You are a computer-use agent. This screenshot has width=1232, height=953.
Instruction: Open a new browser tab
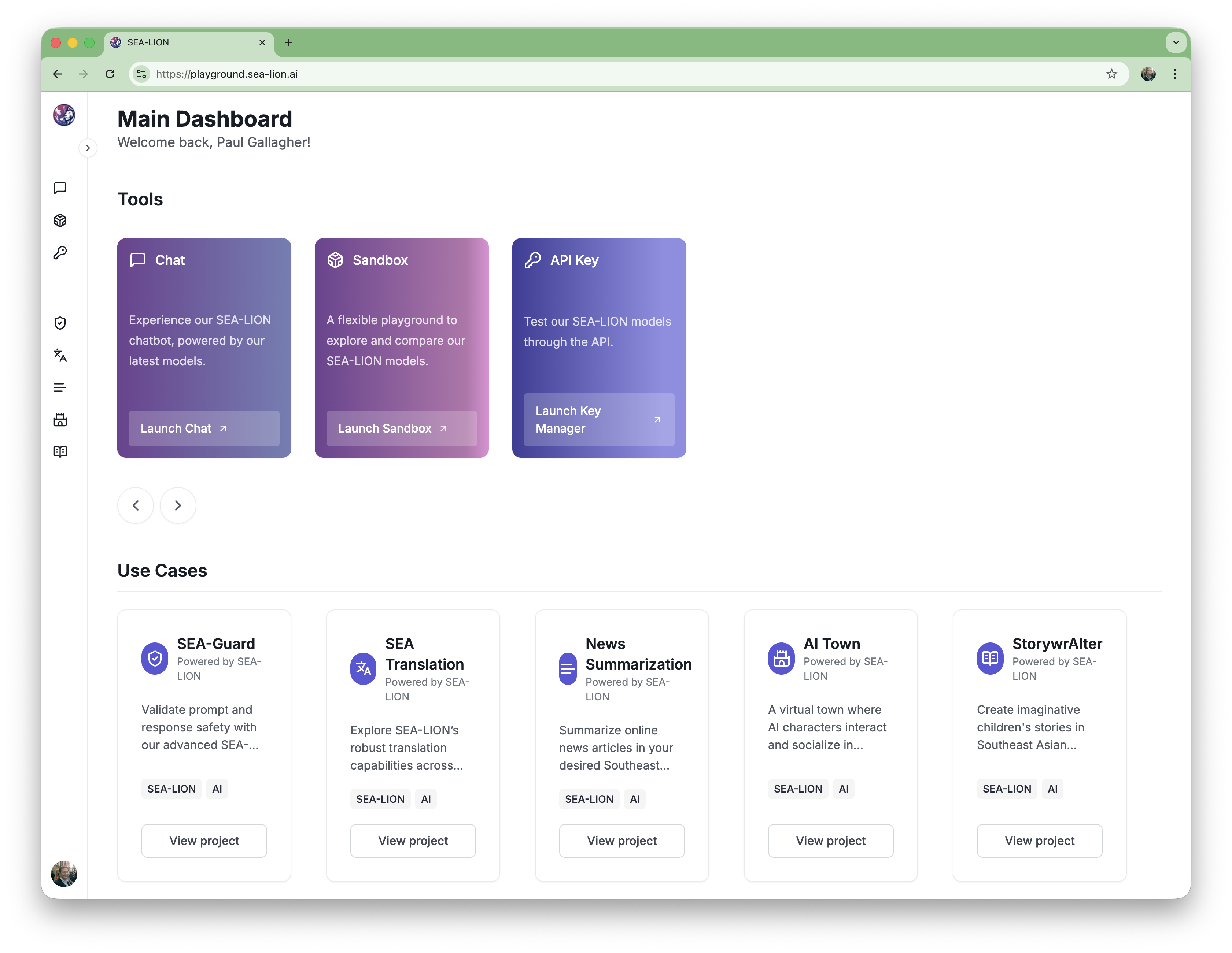pyautogui.click(x=289, y=42)
